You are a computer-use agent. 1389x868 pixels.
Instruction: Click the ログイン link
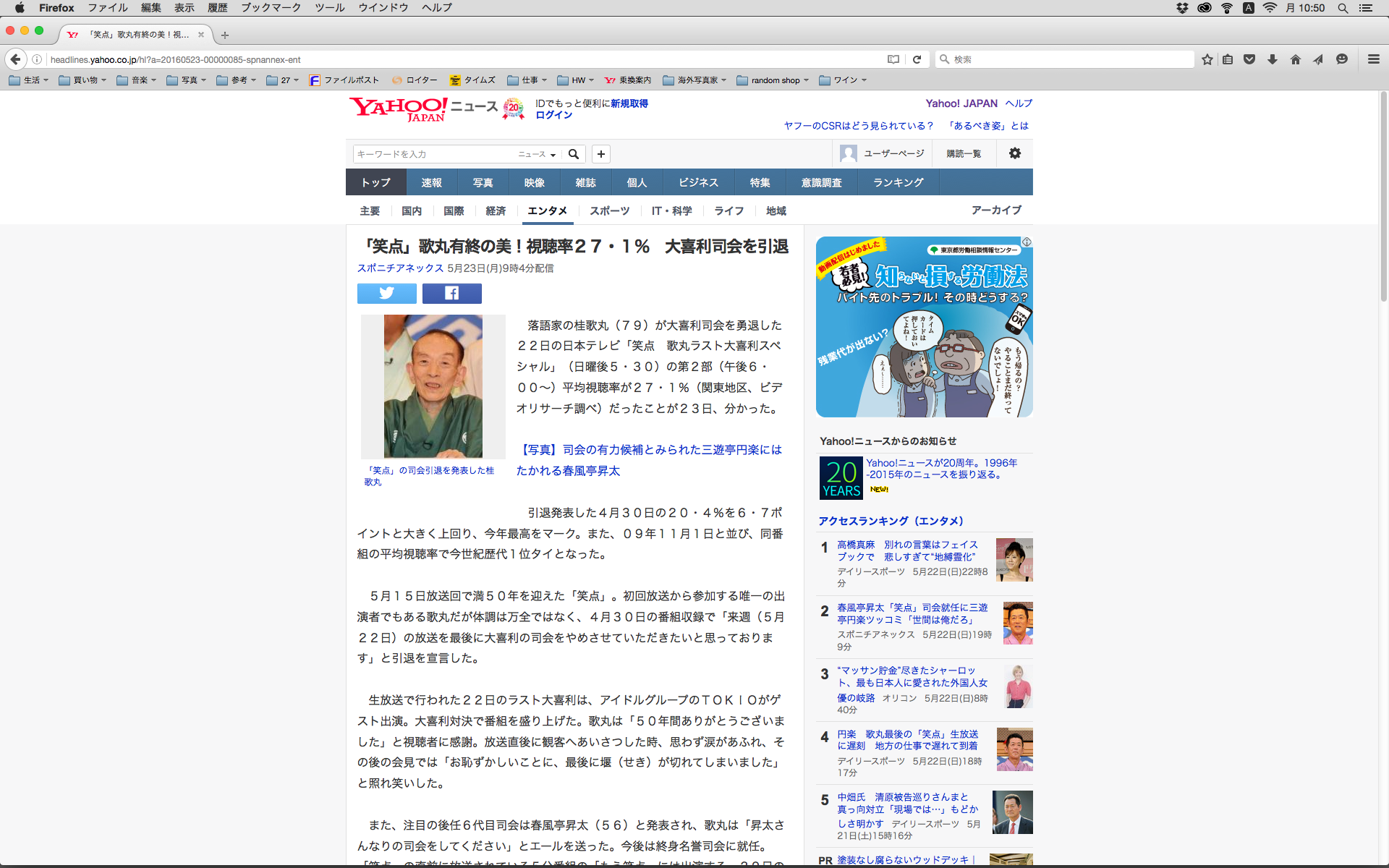(x=553, y=115)
